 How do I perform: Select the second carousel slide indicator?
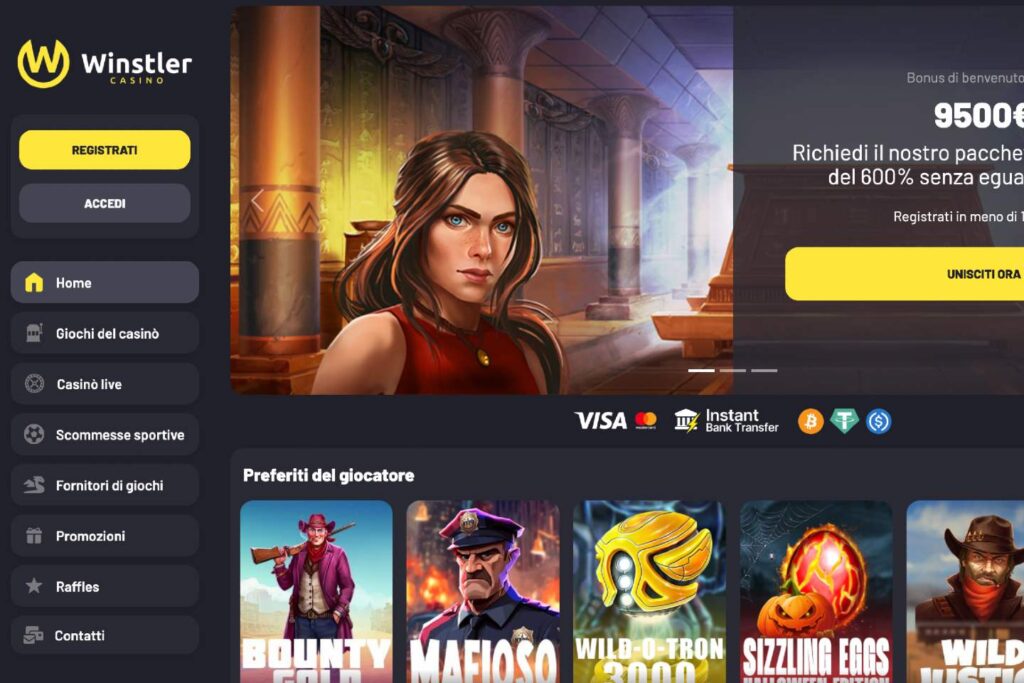(733, 370)
